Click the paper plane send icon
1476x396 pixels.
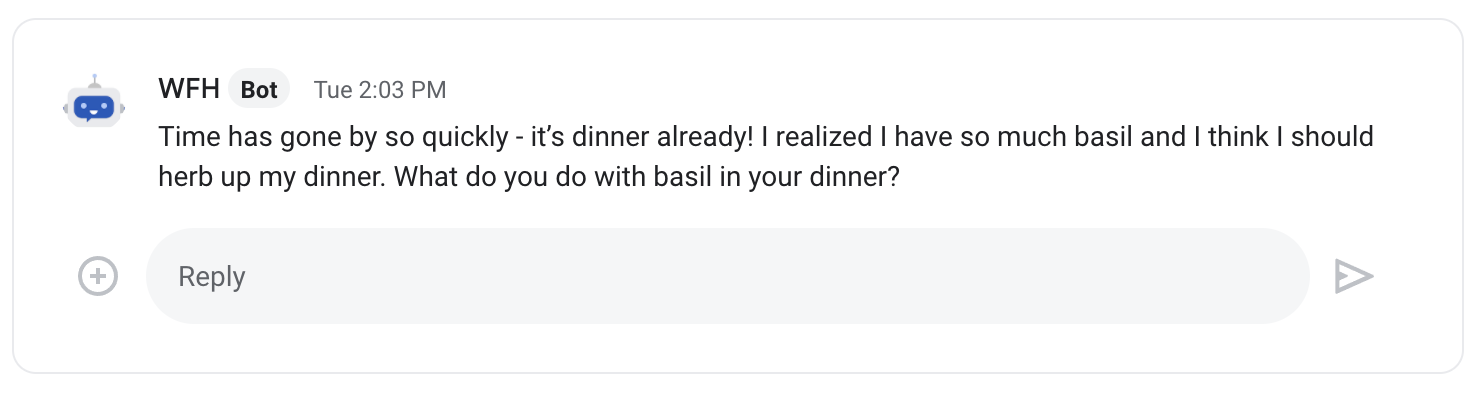click(x=1354, y=276)
